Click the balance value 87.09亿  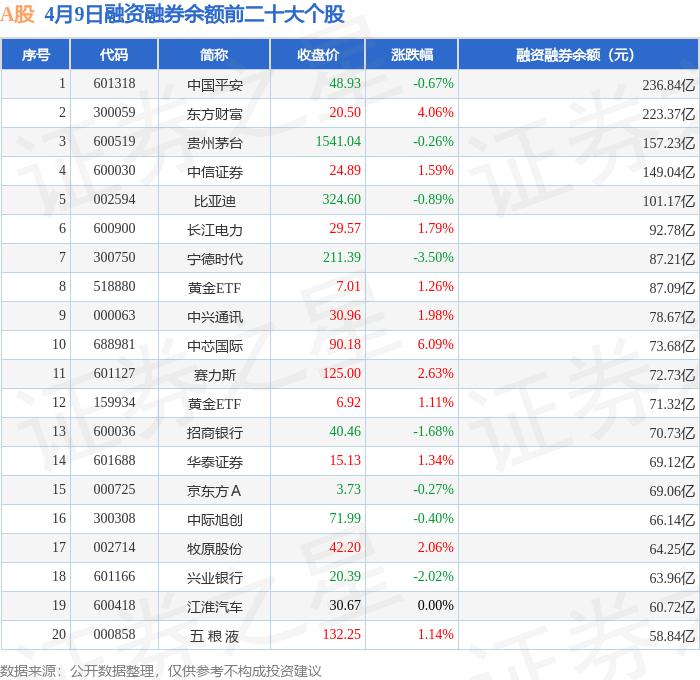tap(672, 288)
